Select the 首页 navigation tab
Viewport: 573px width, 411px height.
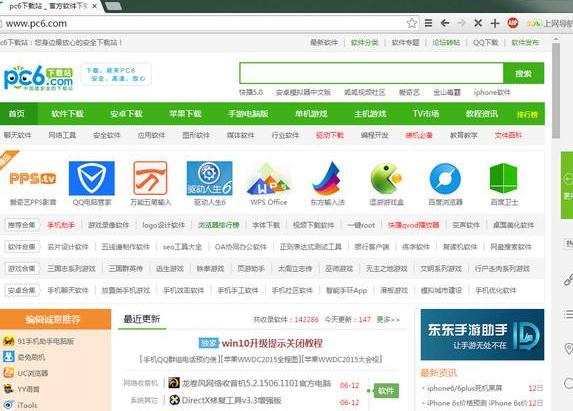point(17,114)
